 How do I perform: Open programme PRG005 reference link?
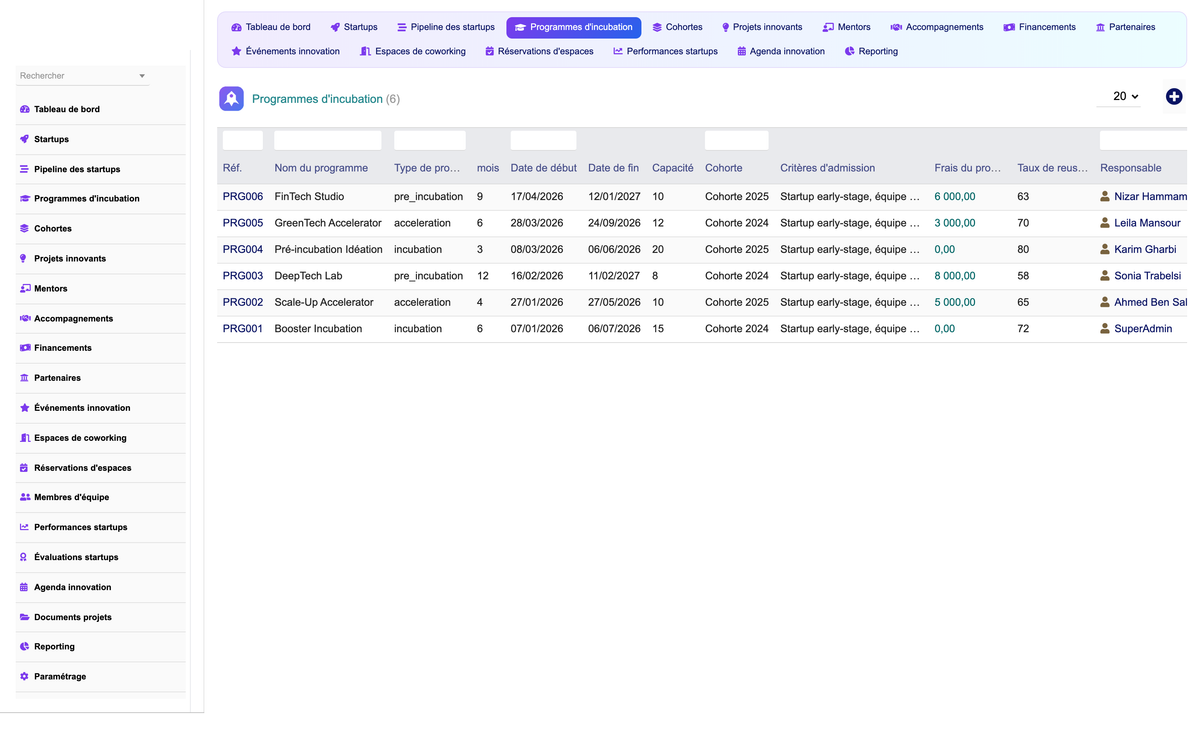(x=243, y=223)
